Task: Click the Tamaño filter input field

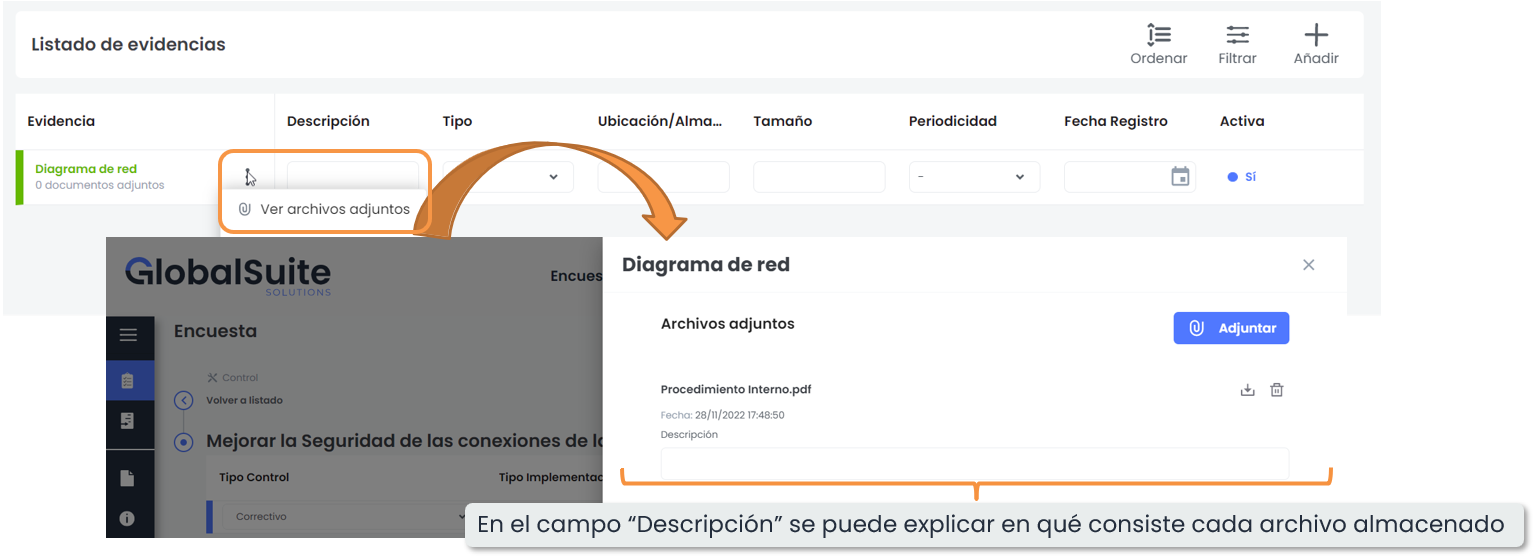Action: pos(818,177)
